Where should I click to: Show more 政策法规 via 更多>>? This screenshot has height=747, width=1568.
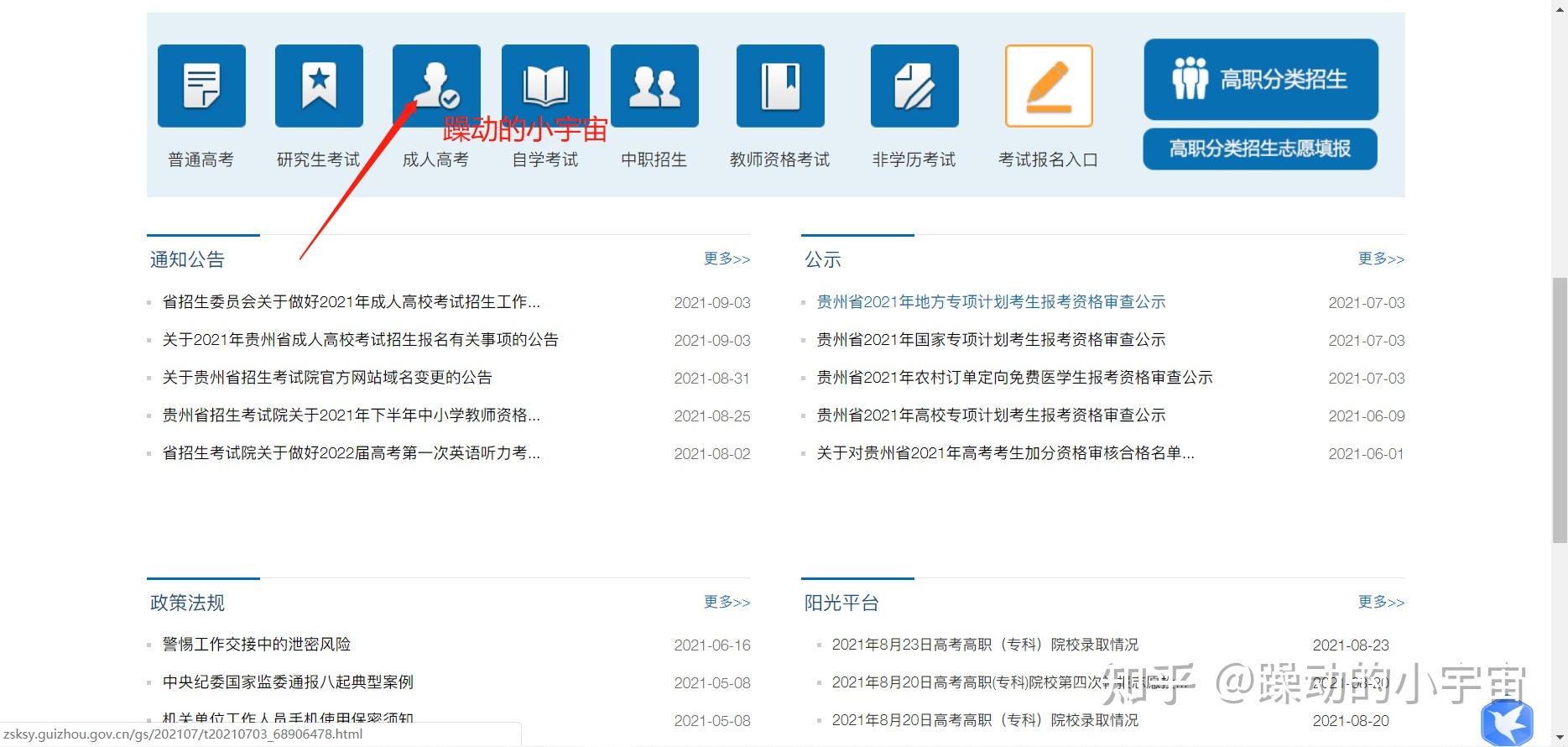coord(727,602)
